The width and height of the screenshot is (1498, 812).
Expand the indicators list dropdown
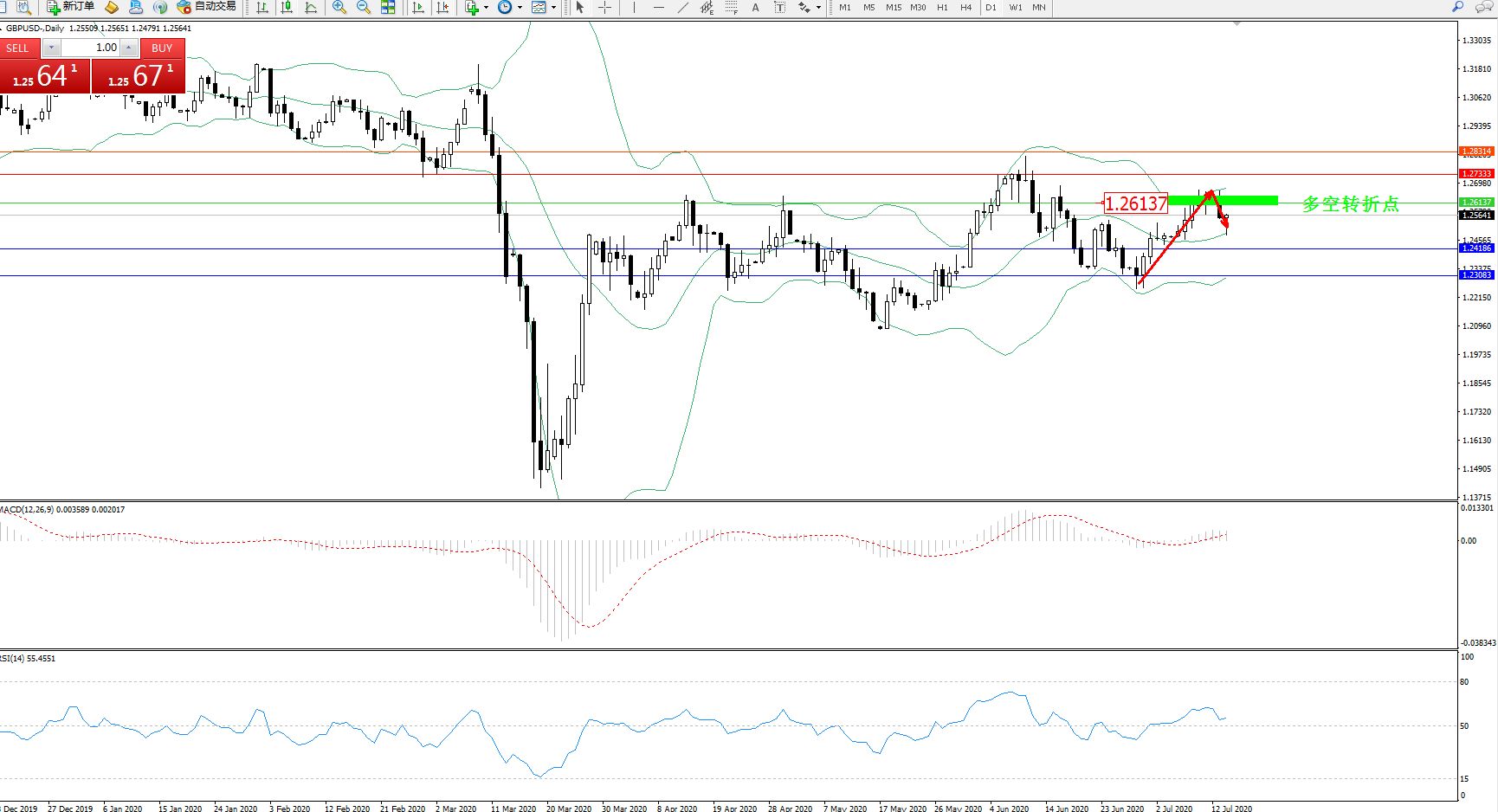pos(486,8)
